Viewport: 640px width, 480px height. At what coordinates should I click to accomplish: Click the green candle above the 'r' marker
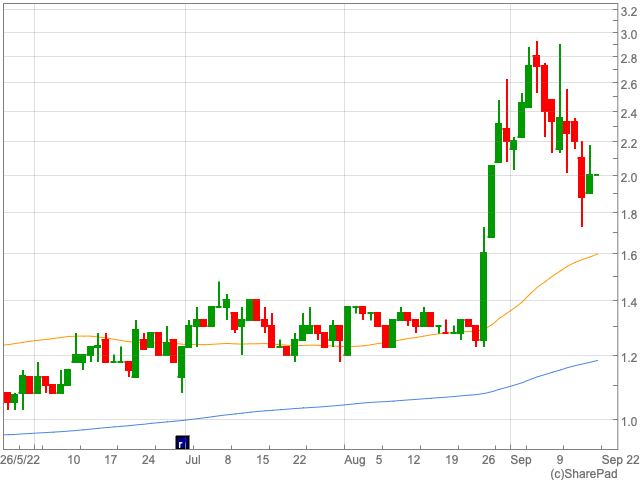(182, 362)
